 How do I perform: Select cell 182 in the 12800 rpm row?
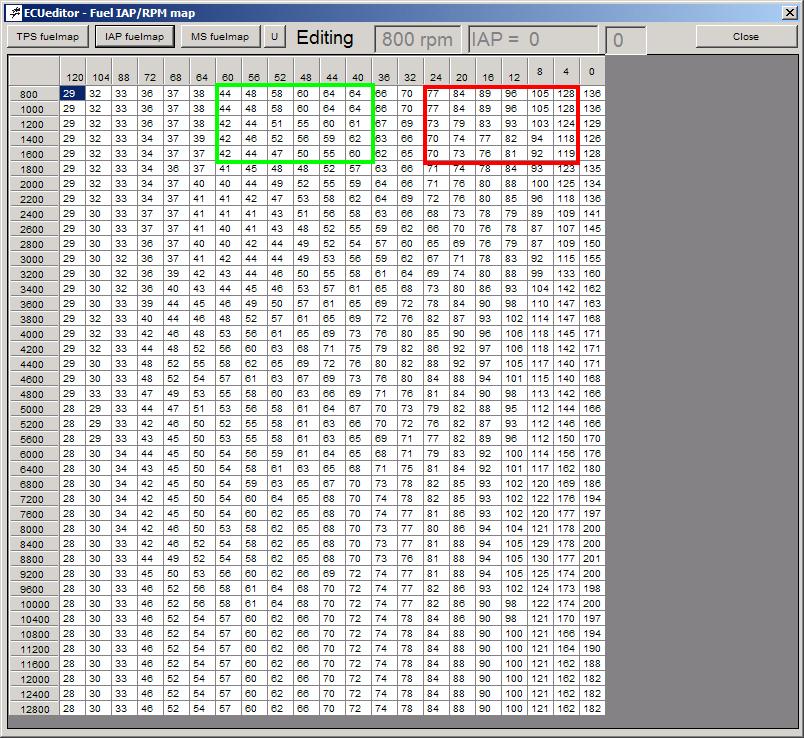[592, 709]
